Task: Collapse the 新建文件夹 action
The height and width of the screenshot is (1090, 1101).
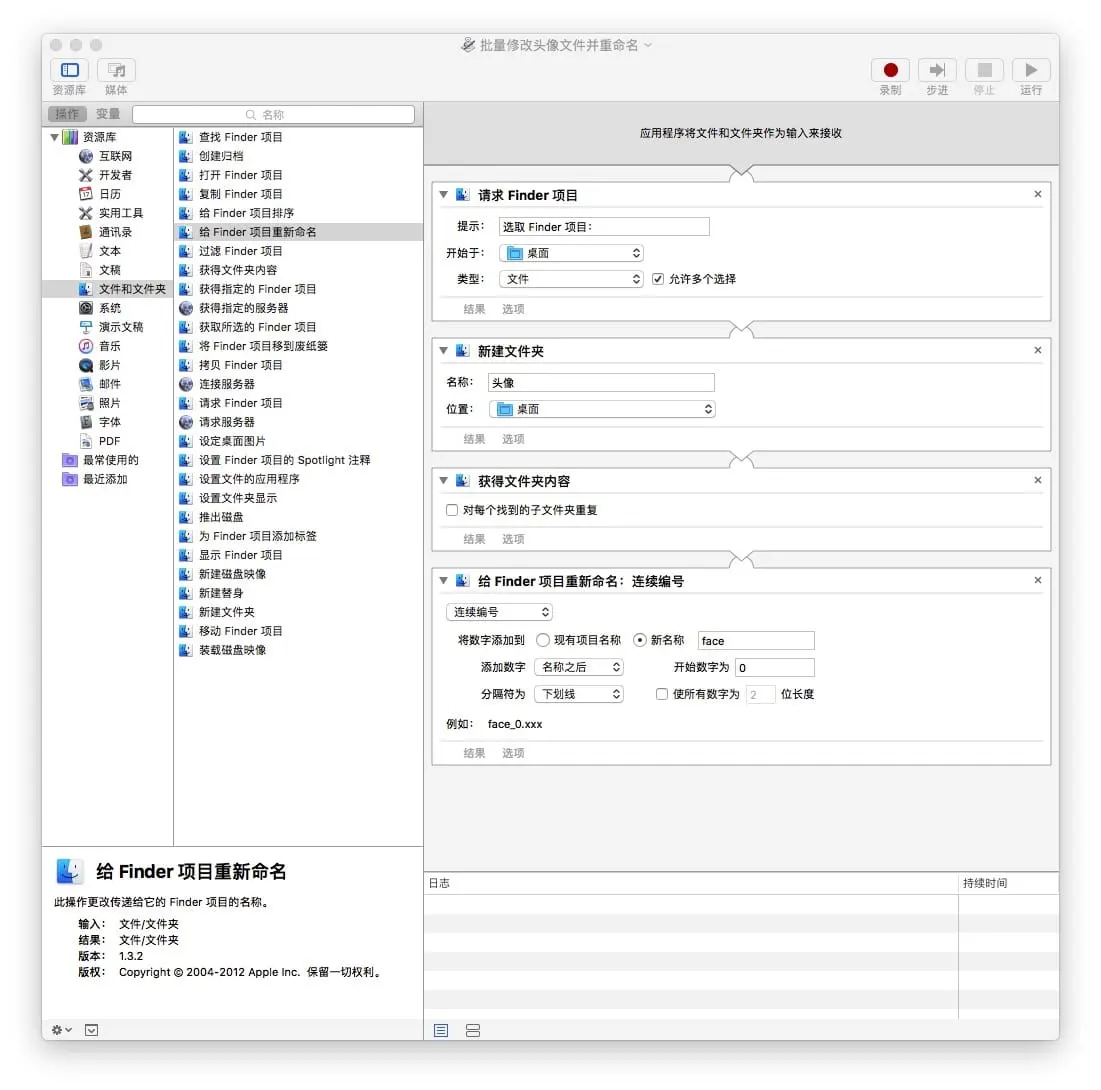Action: [x=444, y=350]
